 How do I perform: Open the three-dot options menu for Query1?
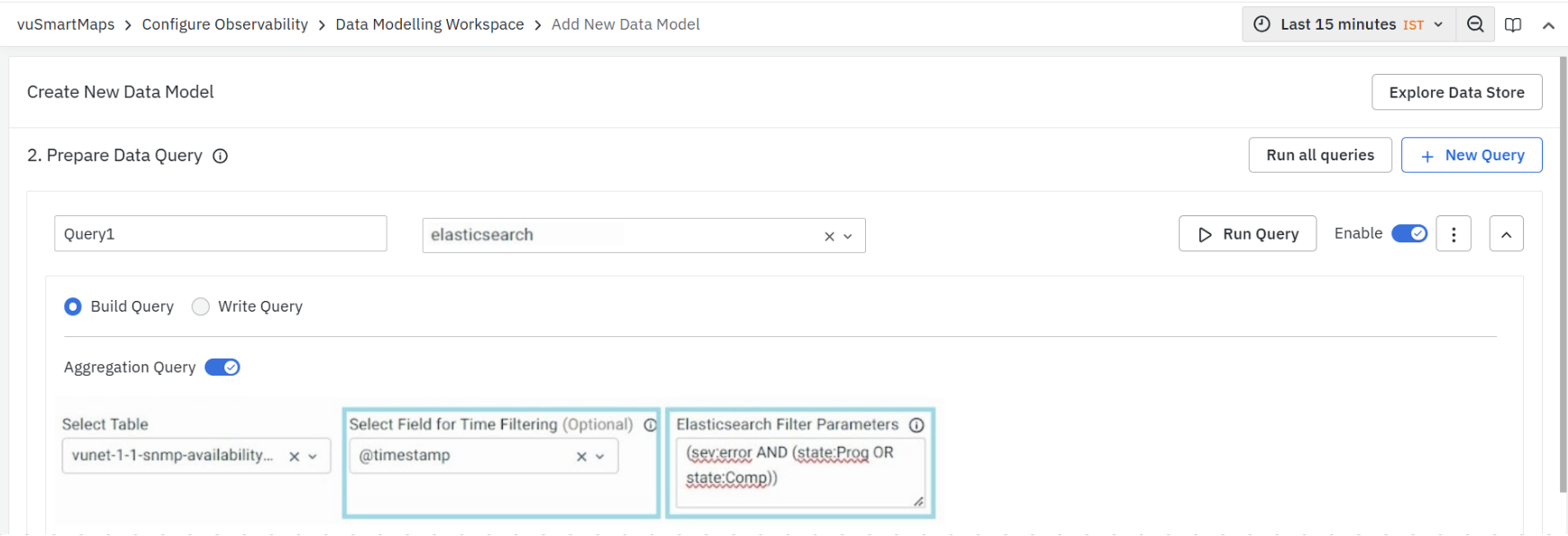[1453, 234]
